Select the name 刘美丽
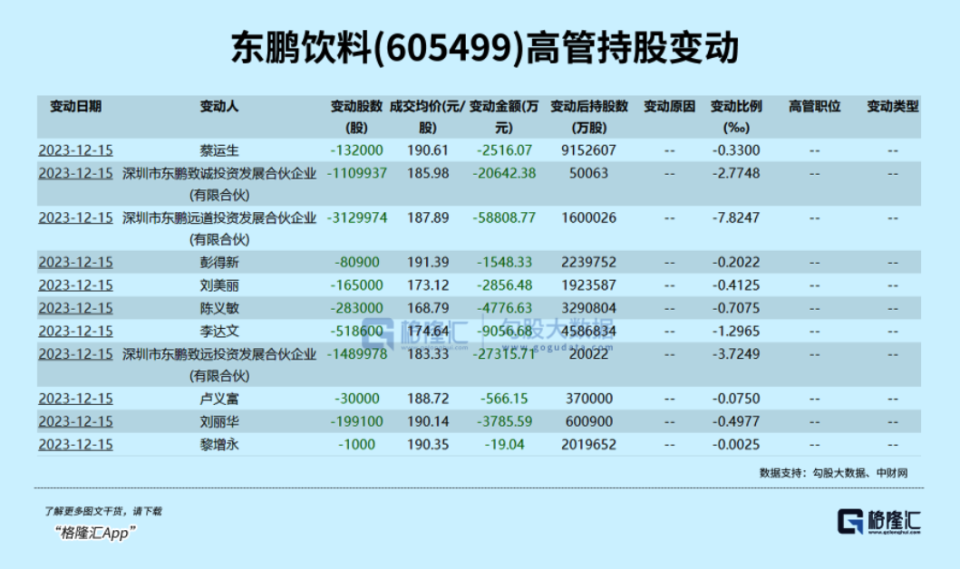Screen dimensions: 960x569 pyautogui.click(x=219, y=285)
